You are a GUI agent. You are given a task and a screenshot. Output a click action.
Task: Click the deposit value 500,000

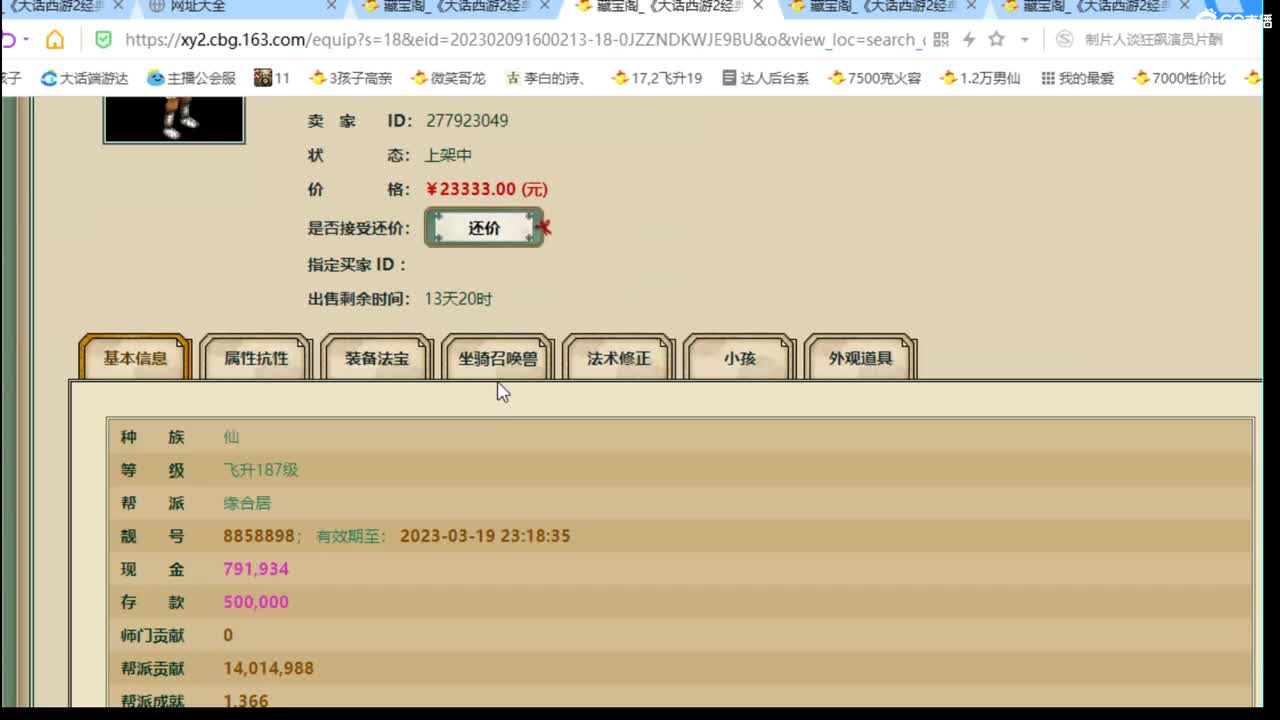pyautogui.click(x=256, y=602)
